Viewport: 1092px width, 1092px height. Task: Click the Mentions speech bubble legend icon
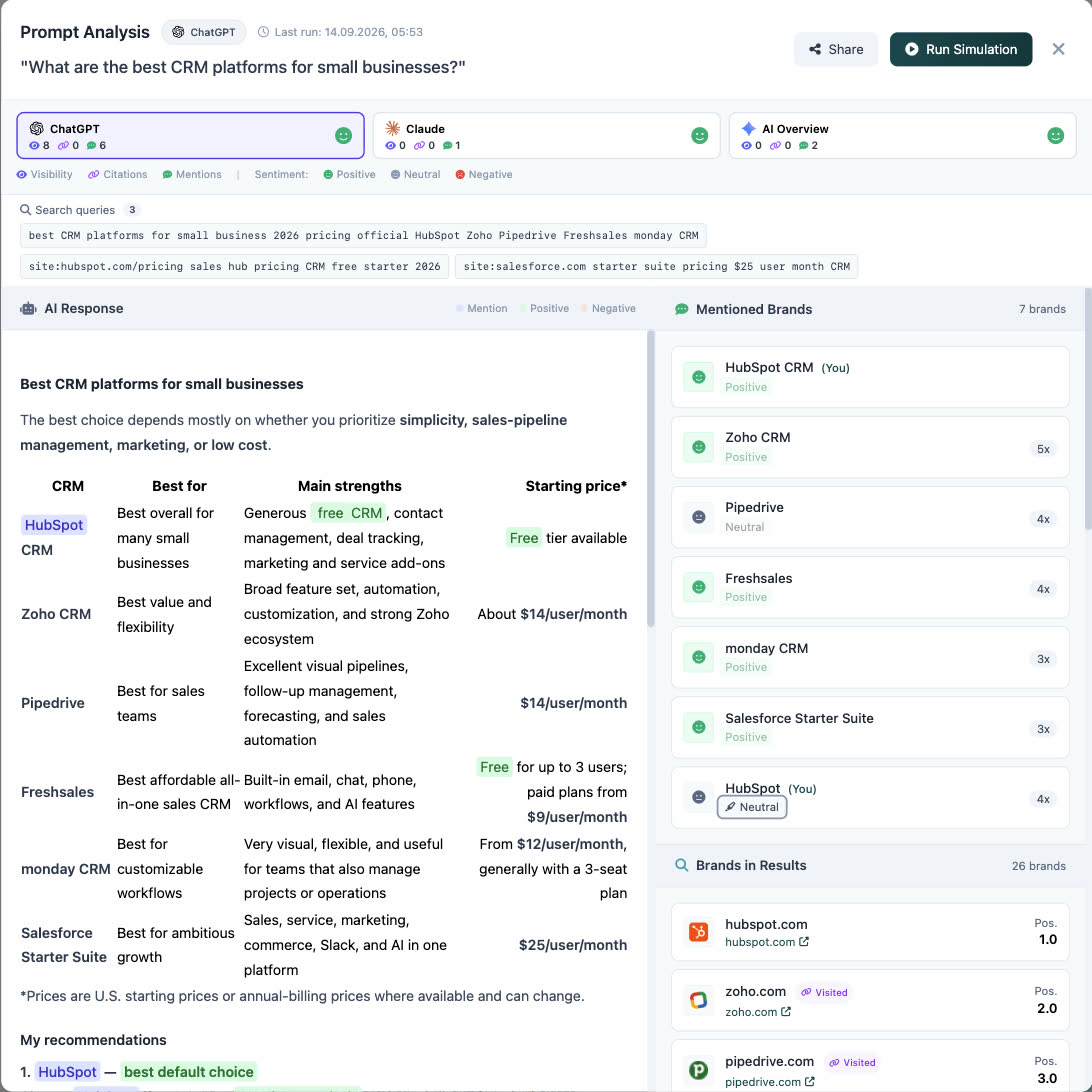point(167,175)
